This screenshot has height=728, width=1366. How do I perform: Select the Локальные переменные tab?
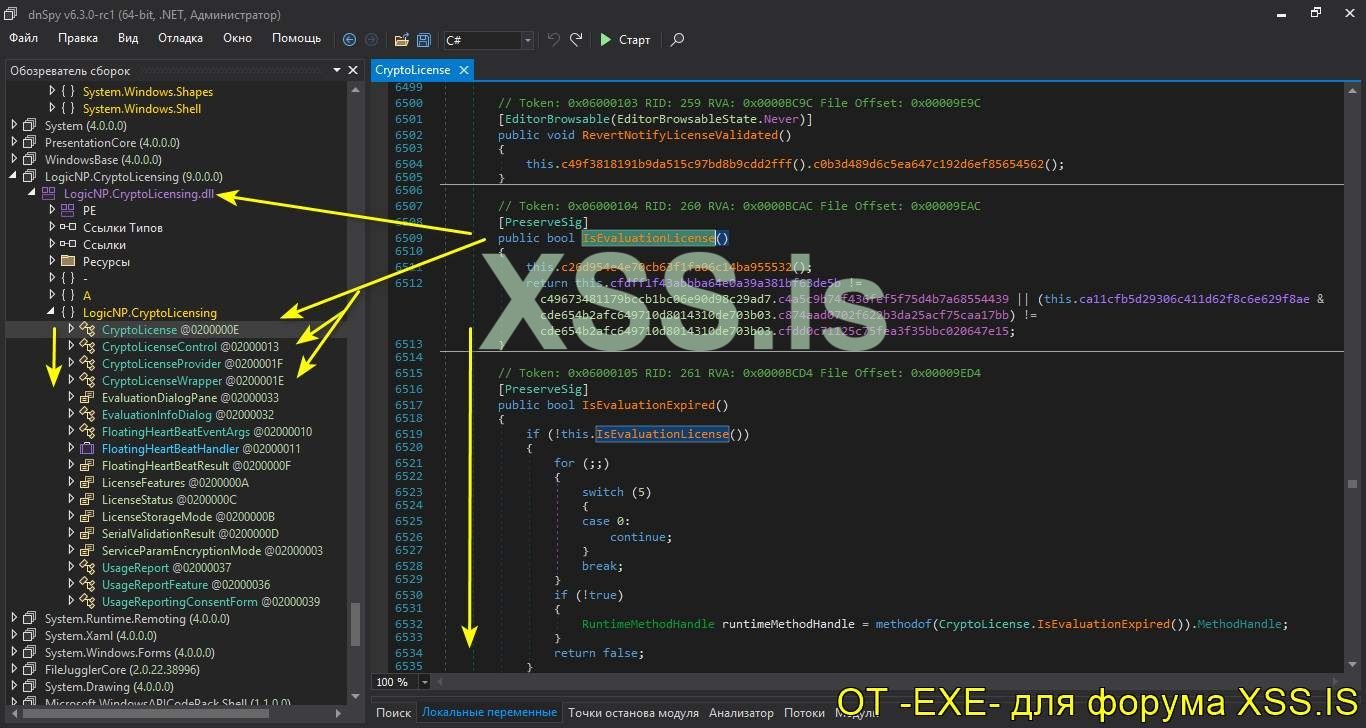click(489, 713)
